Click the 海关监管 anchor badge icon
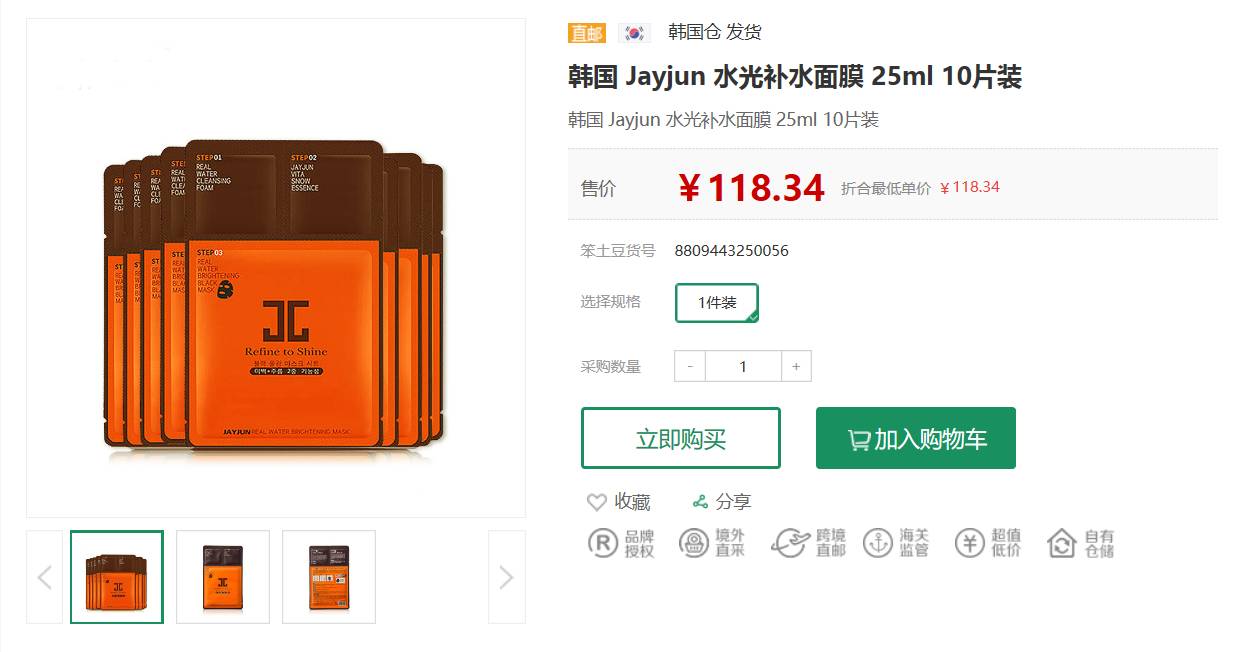The height and width of the screenshot is (652, 1244). tap(878, 543)
